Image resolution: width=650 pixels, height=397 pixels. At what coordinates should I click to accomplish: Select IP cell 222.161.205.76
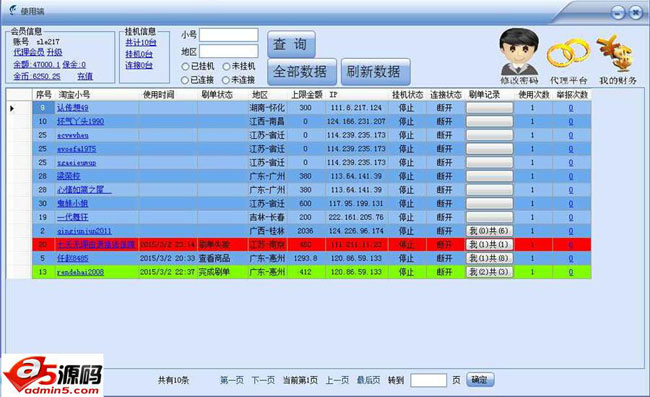[x=357, y=217]
